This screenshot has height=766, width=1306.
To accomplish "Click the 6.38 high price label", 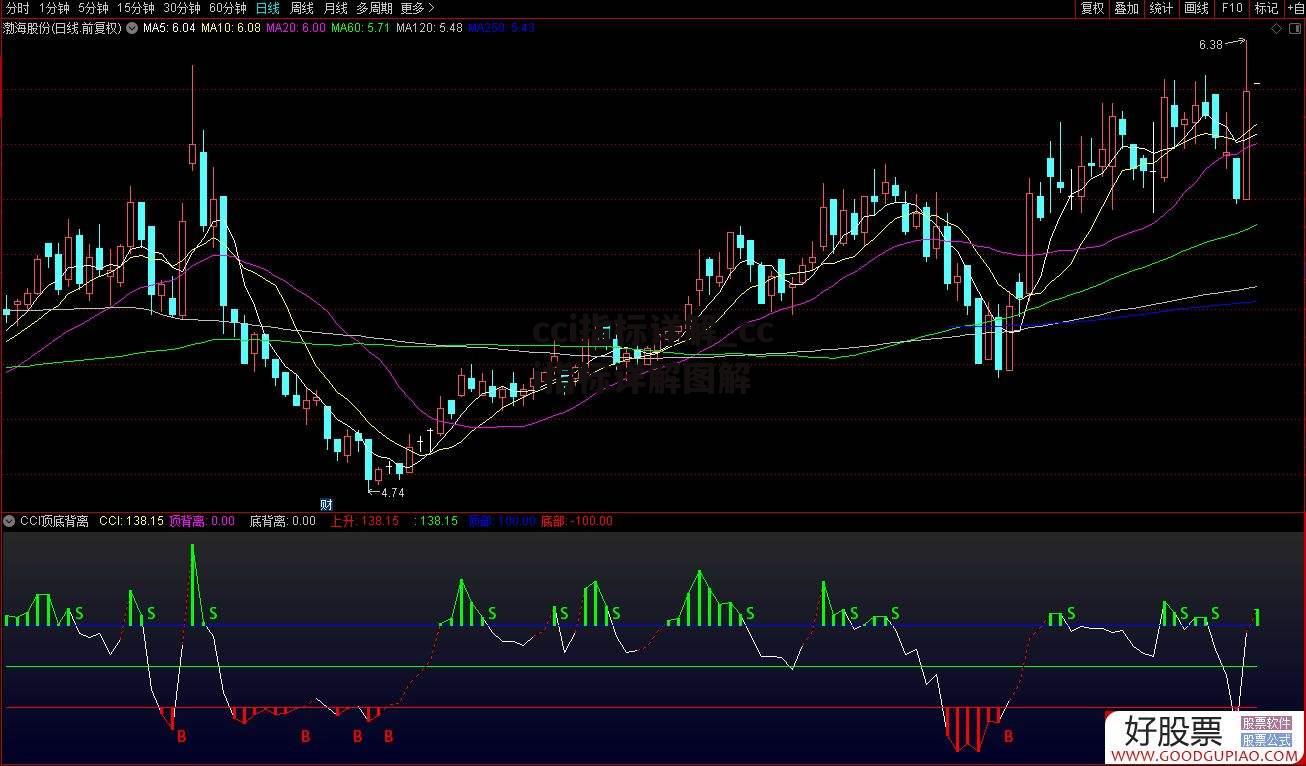I will coord(1210,44).
